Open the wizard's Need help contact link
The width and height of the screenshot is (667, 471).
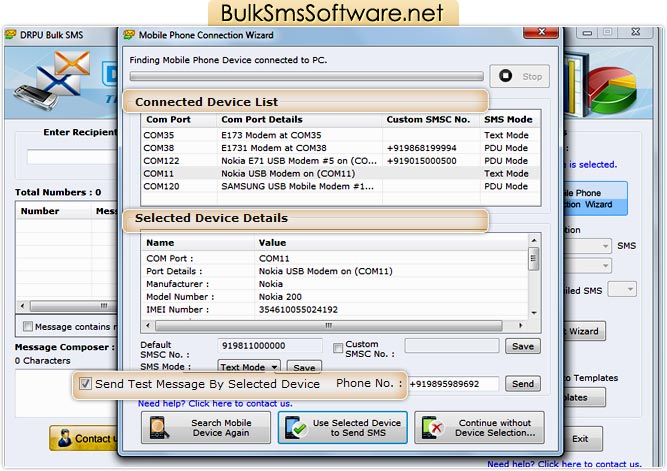click(215, 403)
